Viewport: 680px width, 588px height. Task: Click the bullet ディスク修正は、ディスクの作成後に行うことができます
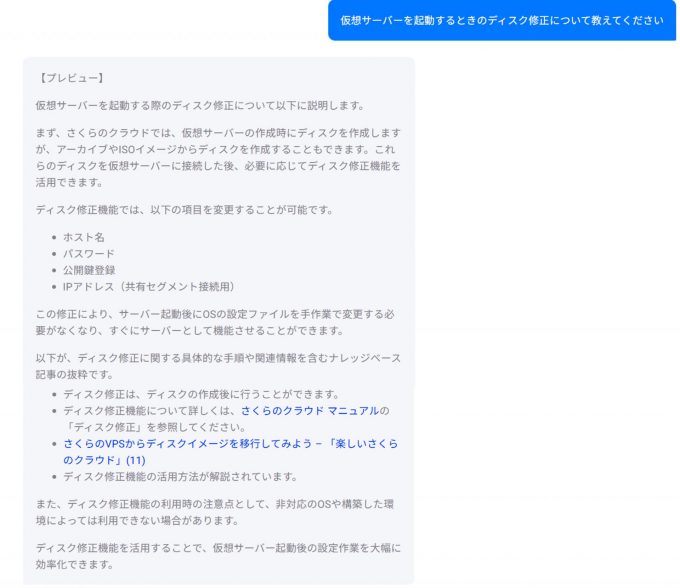201,394
